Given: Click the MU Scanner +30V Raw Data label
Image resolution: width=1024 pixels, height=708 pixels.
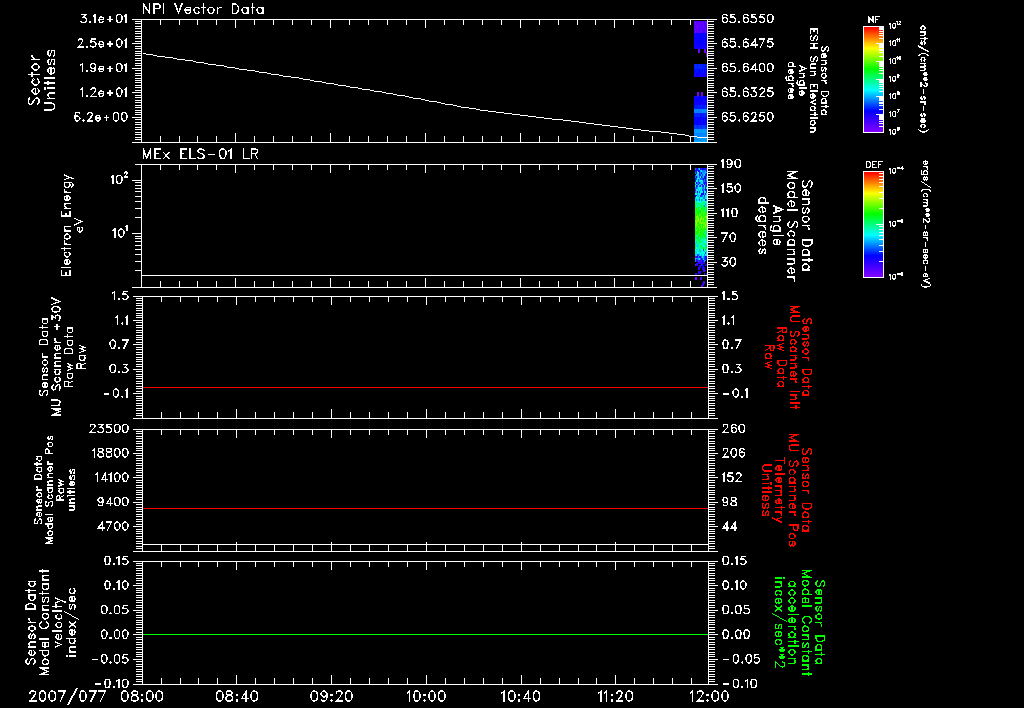Looking at the screenshot, I should (61, 357).
